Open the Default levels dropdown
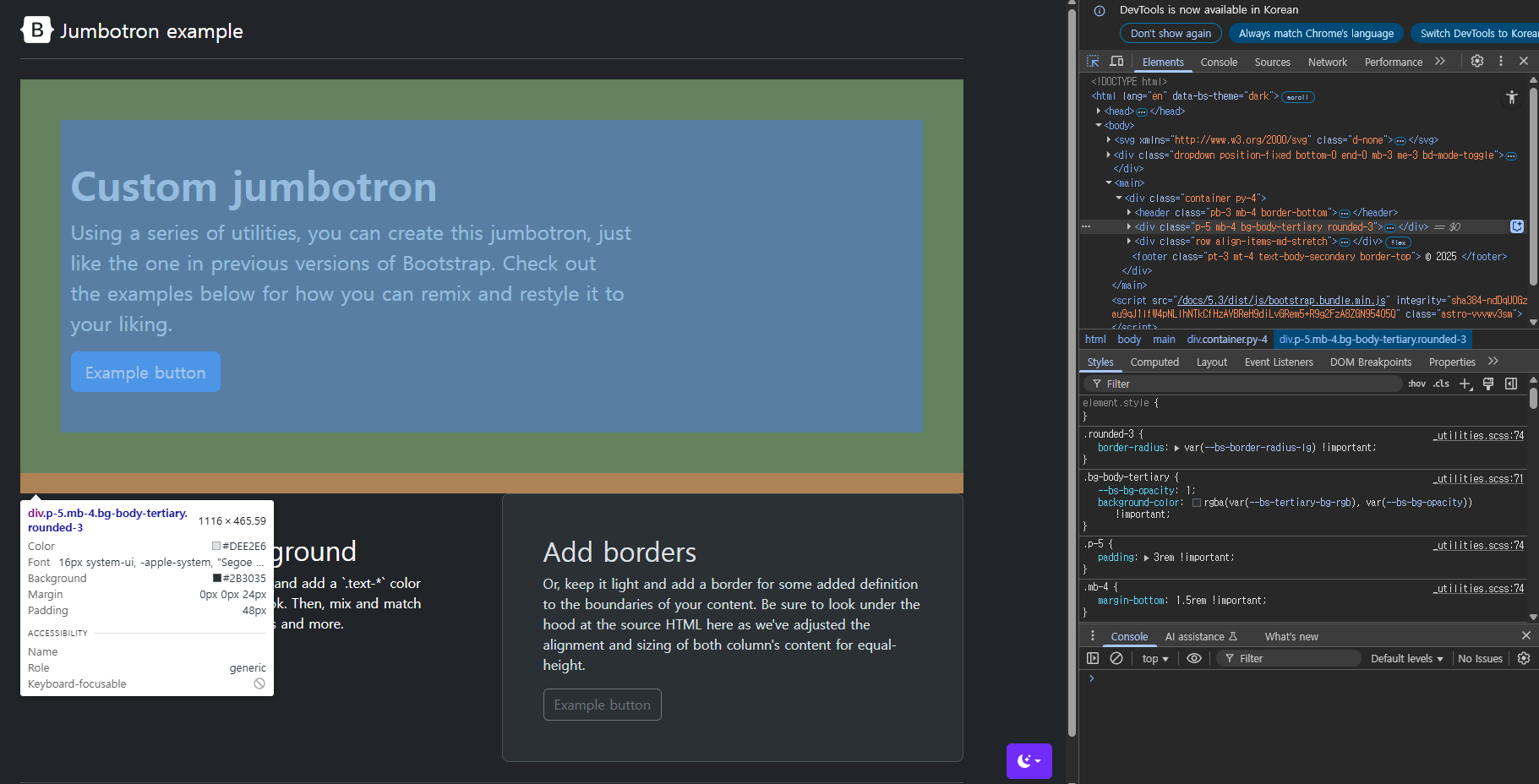The image size is (1539, 784). (1407, 658)
